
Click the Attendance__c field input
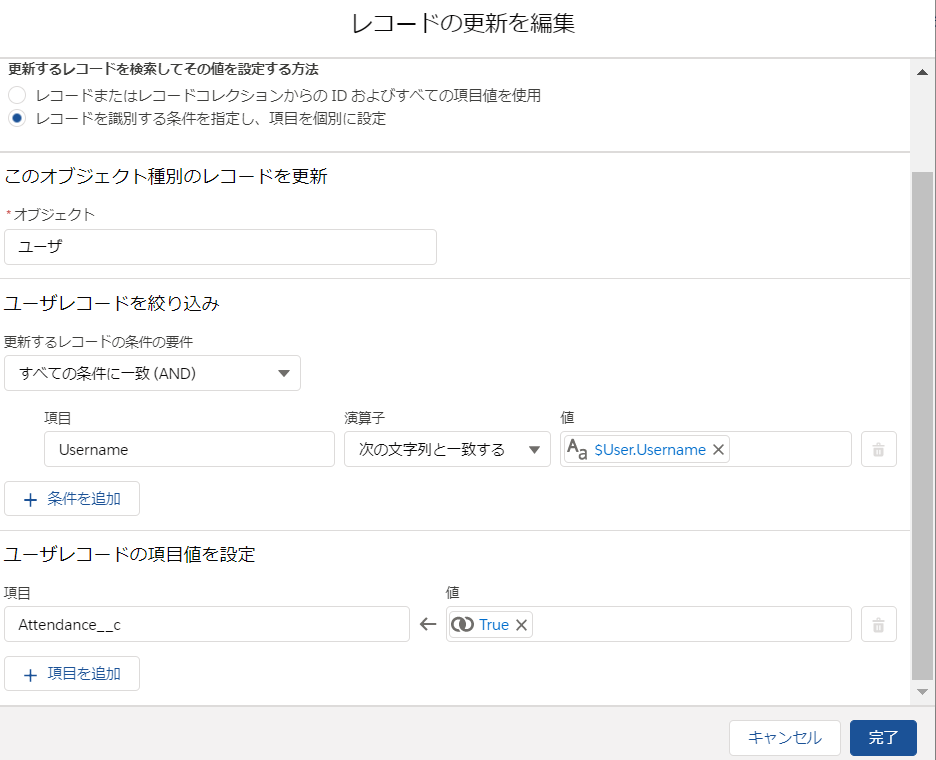click(206, 624)
